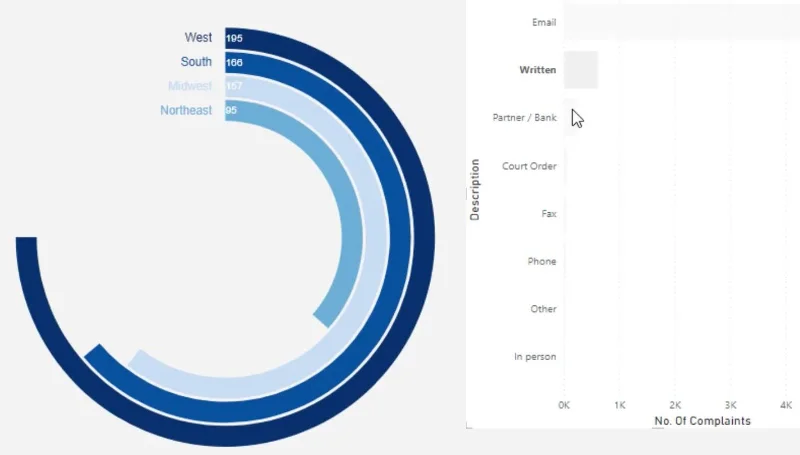Image resolution: width=800 pixels, height=455 pixels.
Task: Click the South region label
Action: 196,62
